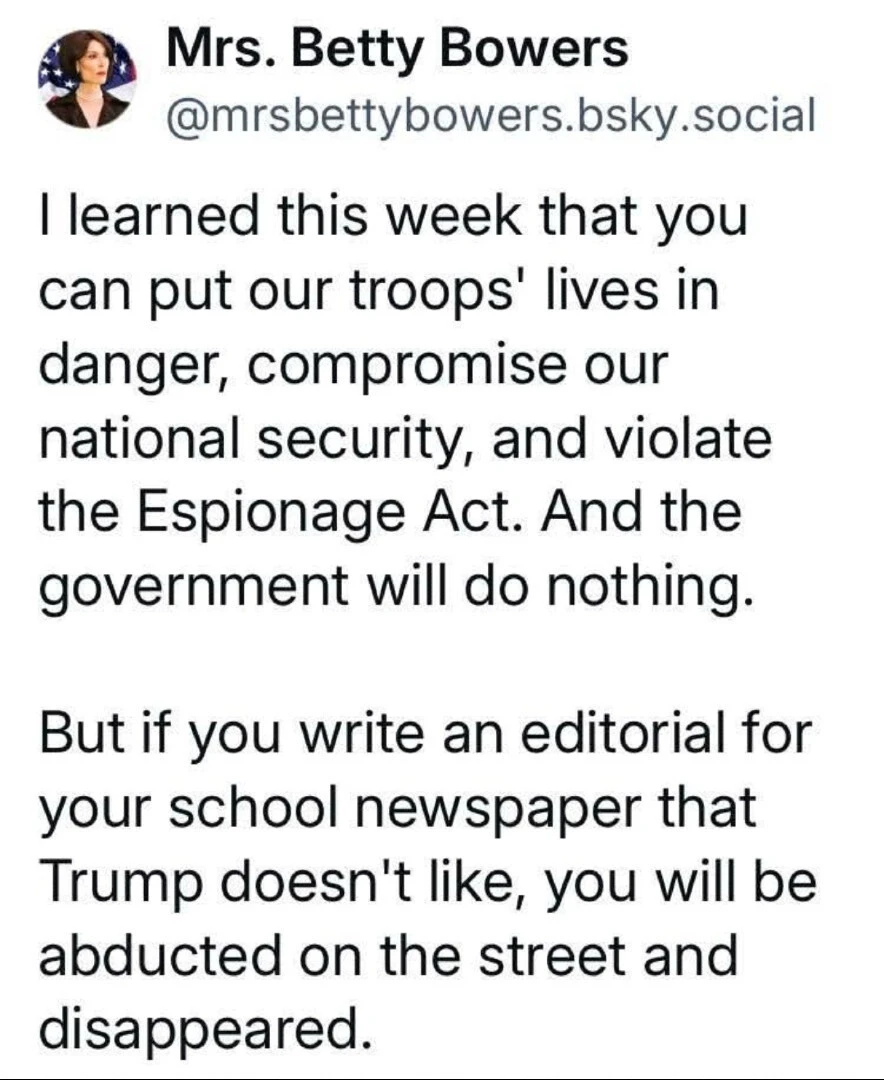Viewport: 884px width, 1080px height.
Task: Click the word 'school' in the second paragraph
Action: click(x=254, y=807)
